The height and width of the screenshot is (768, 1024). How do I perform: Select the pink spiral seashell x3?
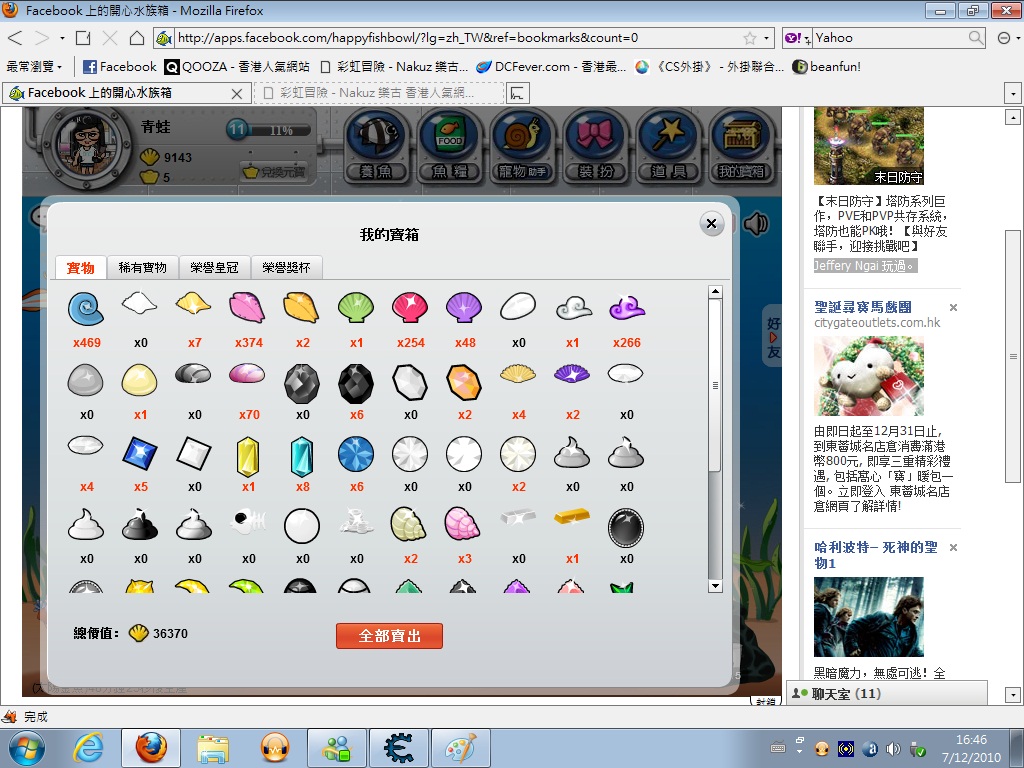(x=462, y=524)
